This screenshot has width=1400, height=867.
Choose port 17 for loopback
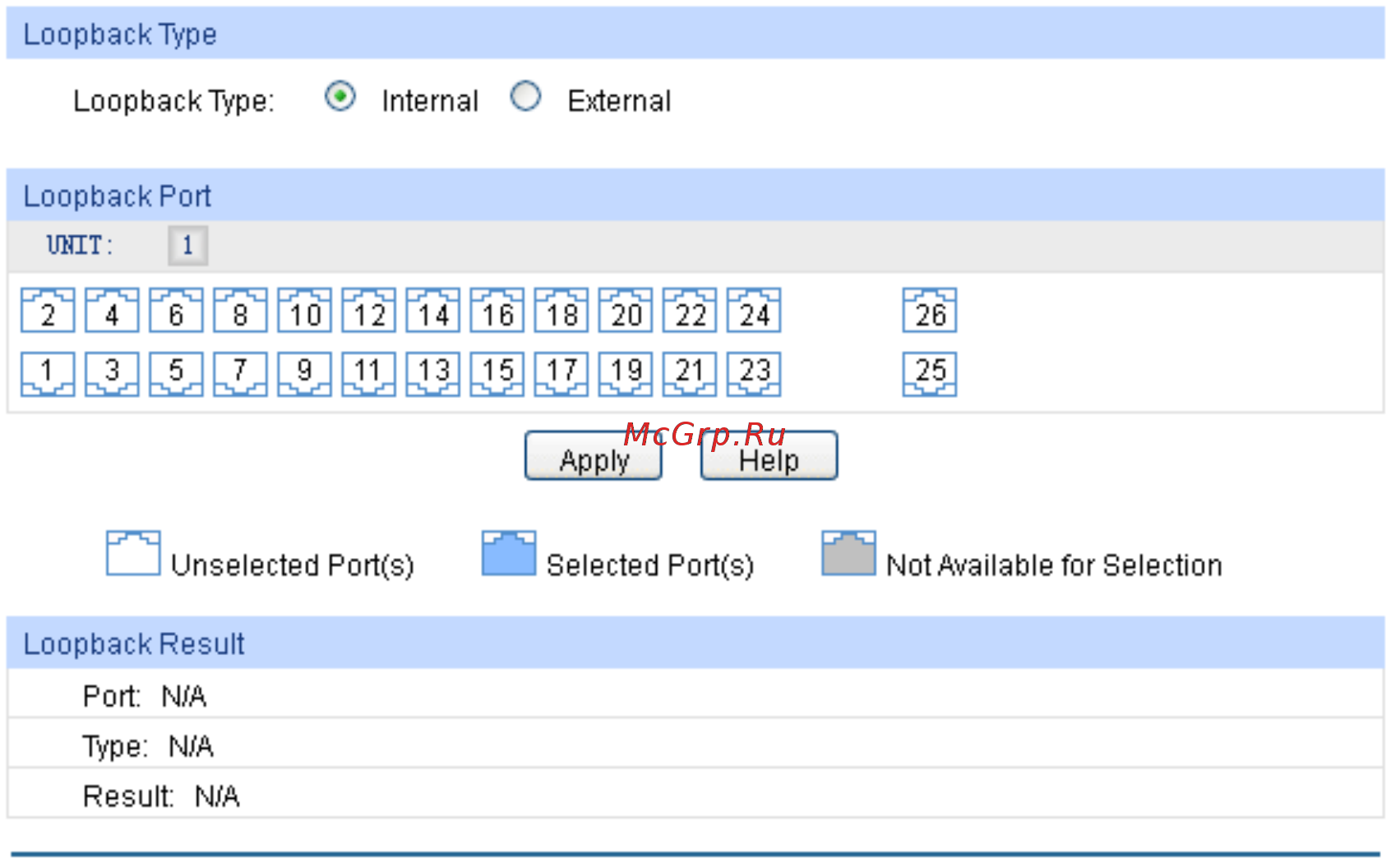point(561,374)
